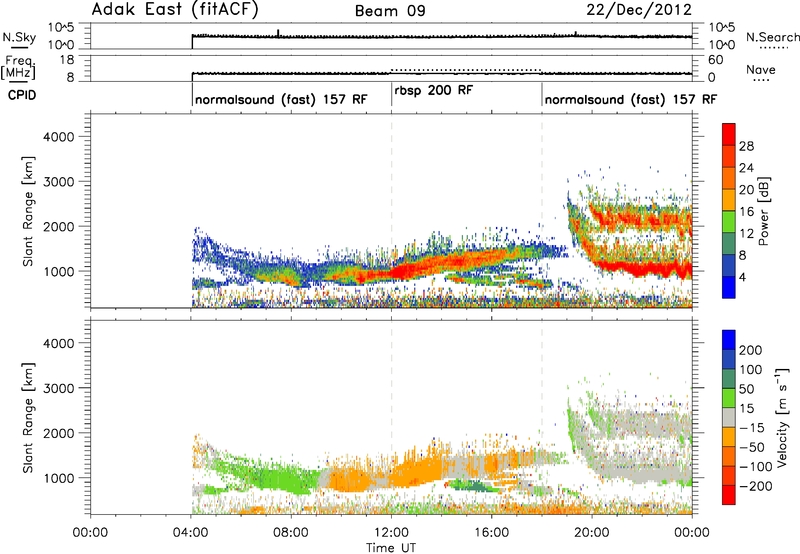The height and width of the screenshot is (554, 800).
Task: Click the 'Adak East (fitACF)' title text
Action: tap(175, 9)
